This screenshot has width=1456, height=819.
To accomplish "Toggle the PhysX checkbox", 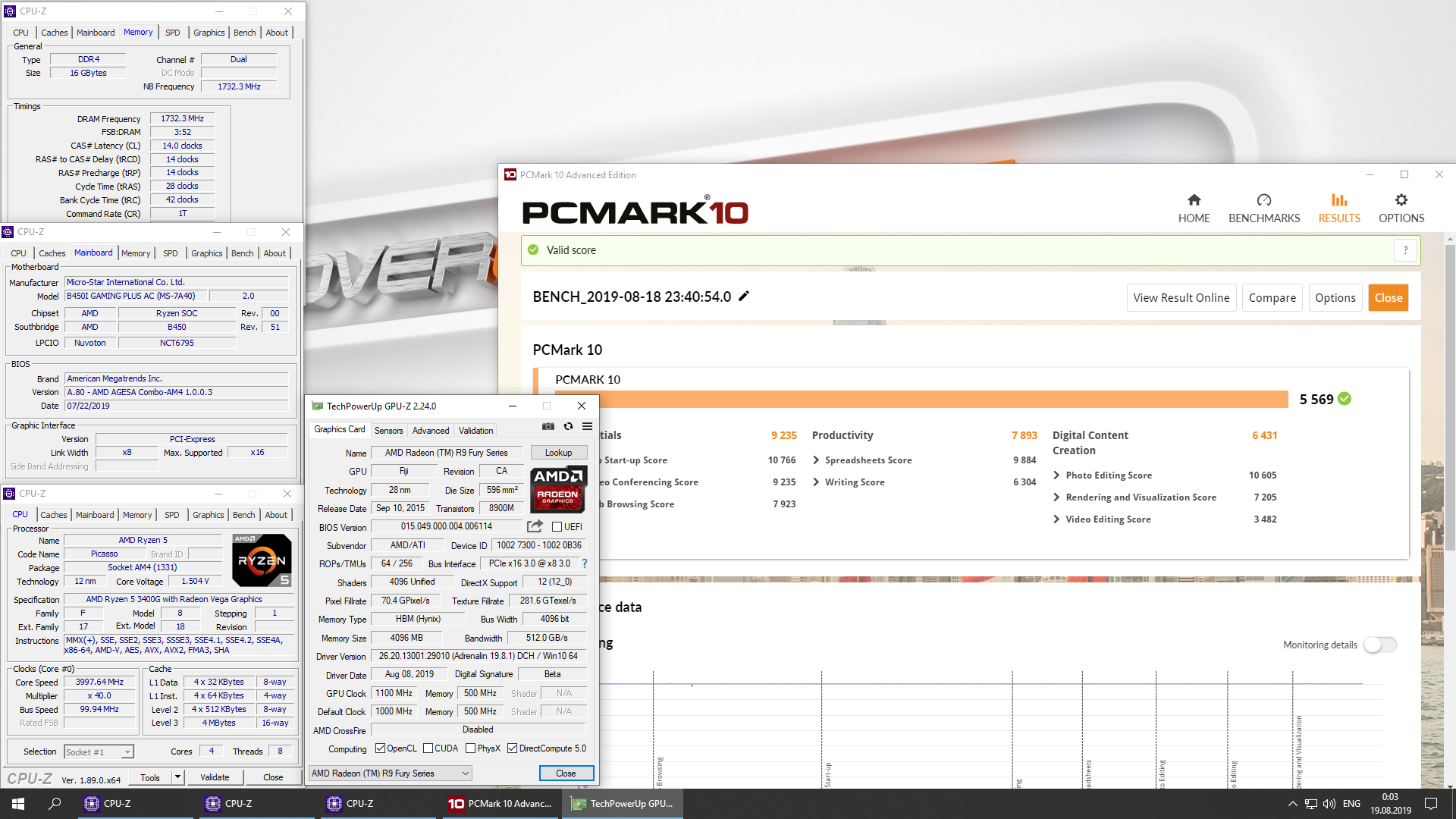I will (x=470, y=748).
